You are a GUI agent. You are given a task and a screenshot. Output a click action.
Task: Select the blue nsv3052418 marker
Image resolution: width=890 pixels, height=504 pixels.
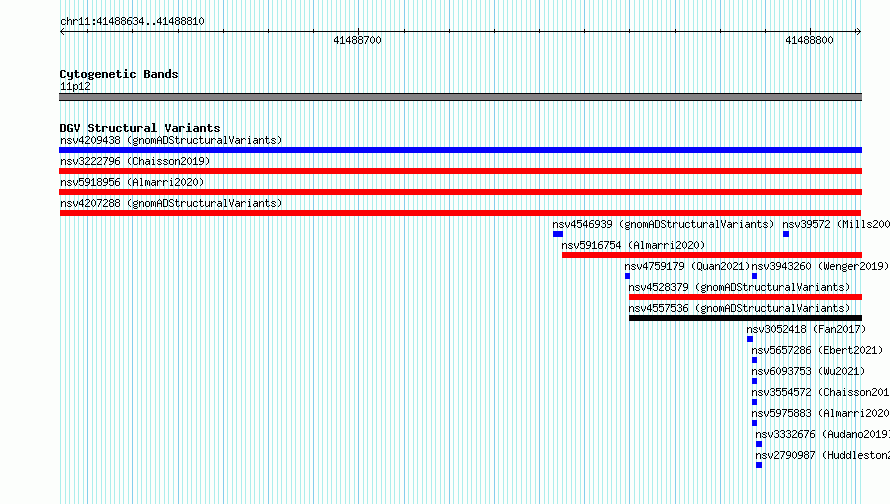coord(750,339)
